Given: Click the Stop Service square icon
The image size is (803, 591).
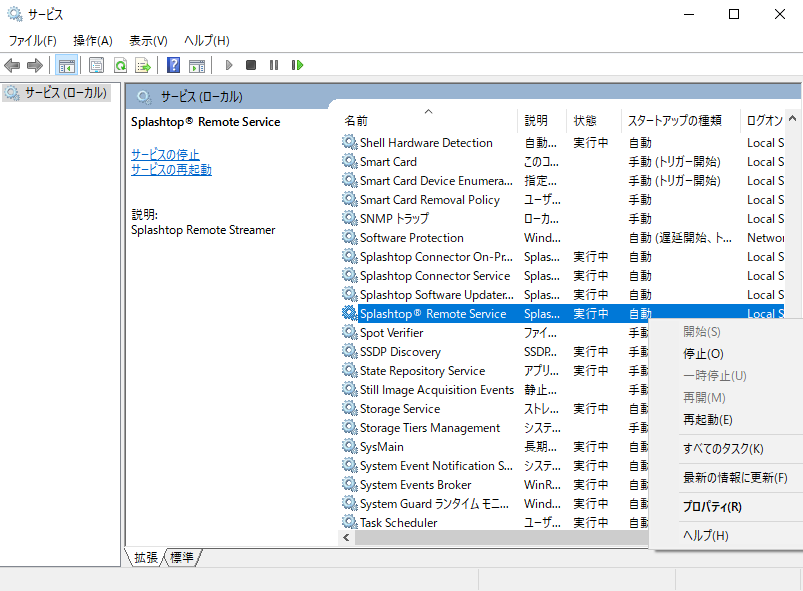Looking at the screenshot, I should coord(251,65).
